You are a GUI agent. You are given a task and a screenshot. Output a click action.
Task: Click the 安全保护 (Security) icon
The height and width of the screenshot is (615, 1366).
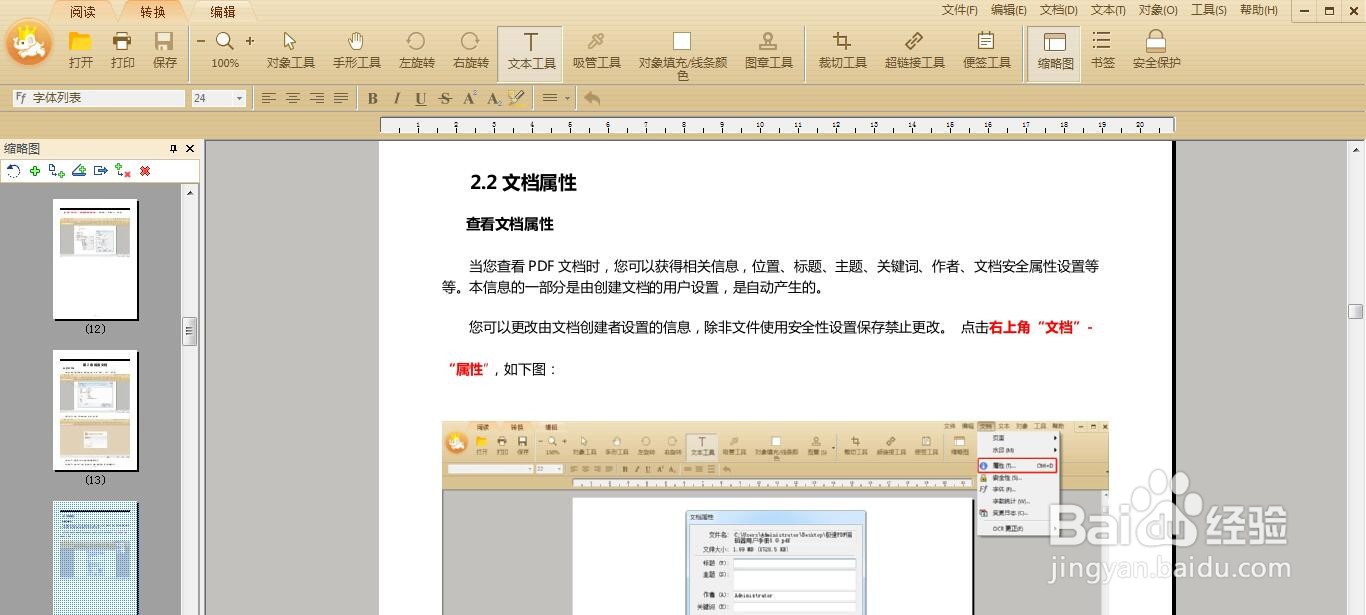coord(1155,50)
